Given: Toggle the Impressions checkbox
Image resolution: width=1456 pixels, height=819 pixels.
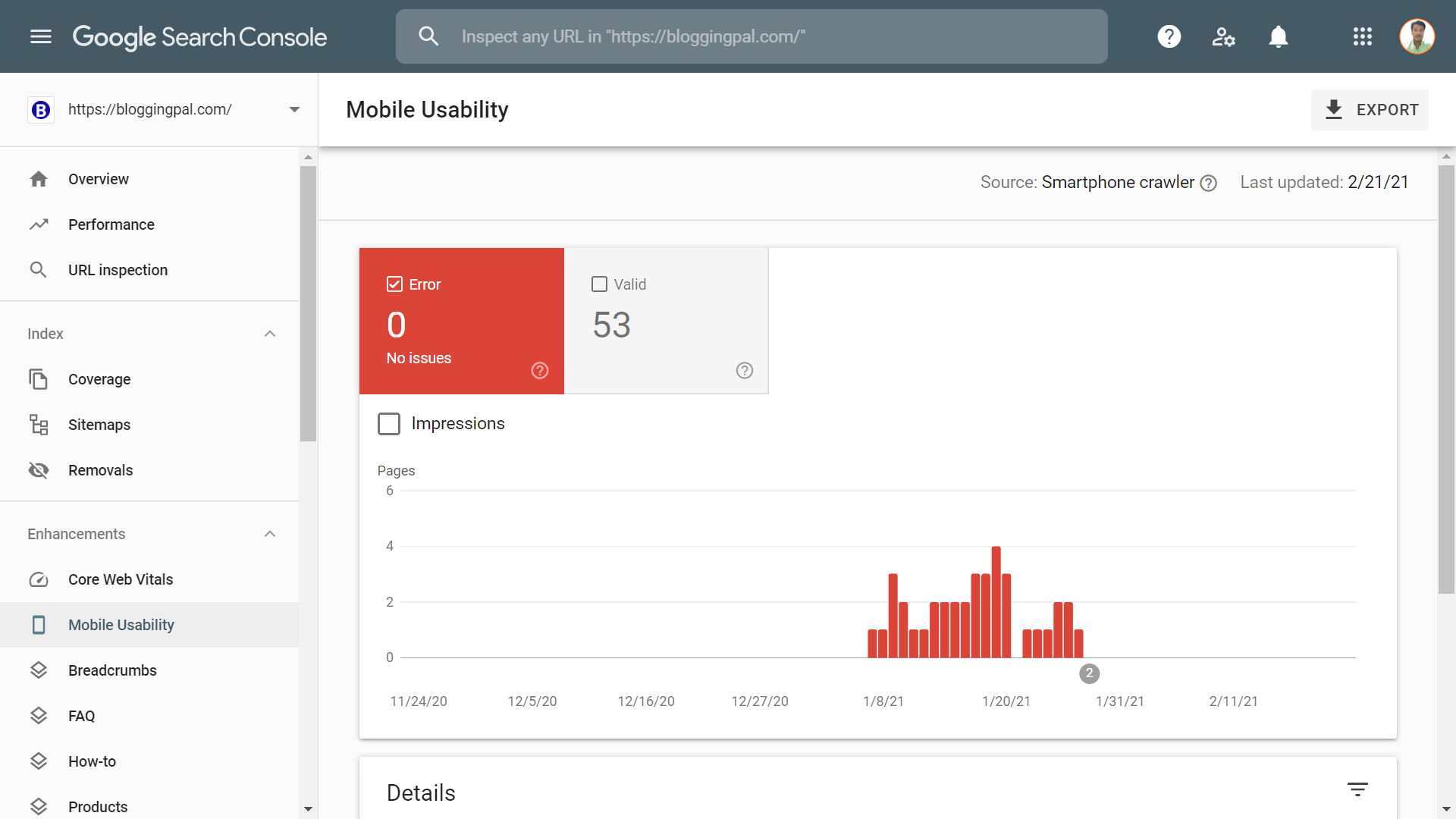Looking at the screenshot, I should (x=388, y=423).
